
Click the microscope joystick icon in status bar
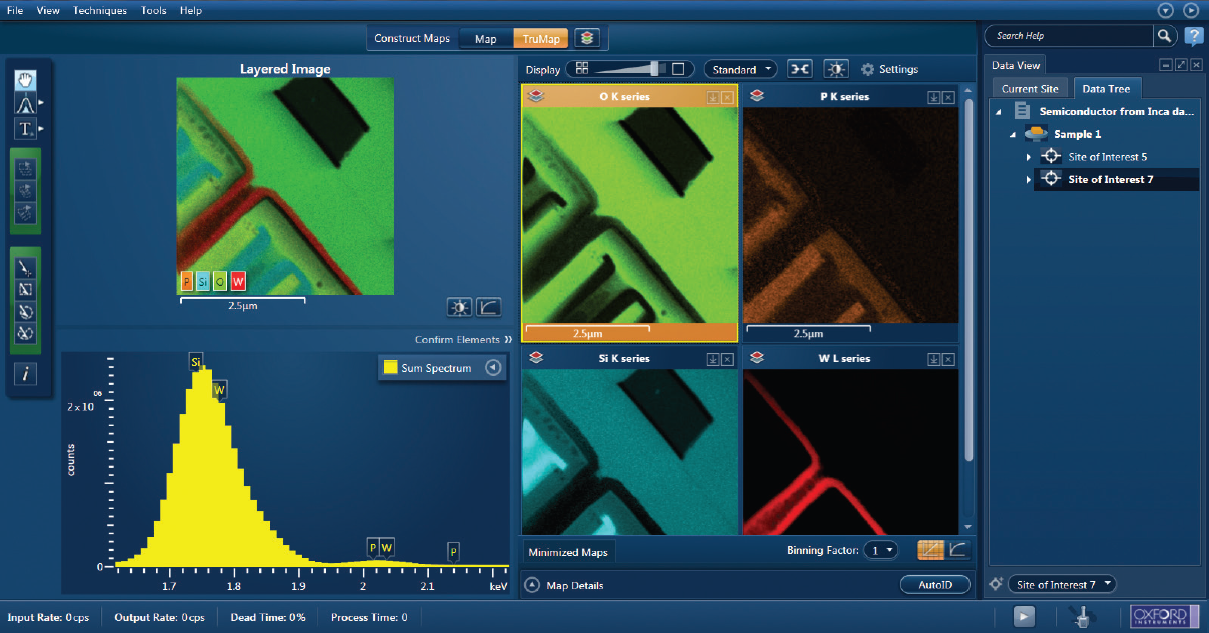pyautogui.click(x=1081, y=617)
